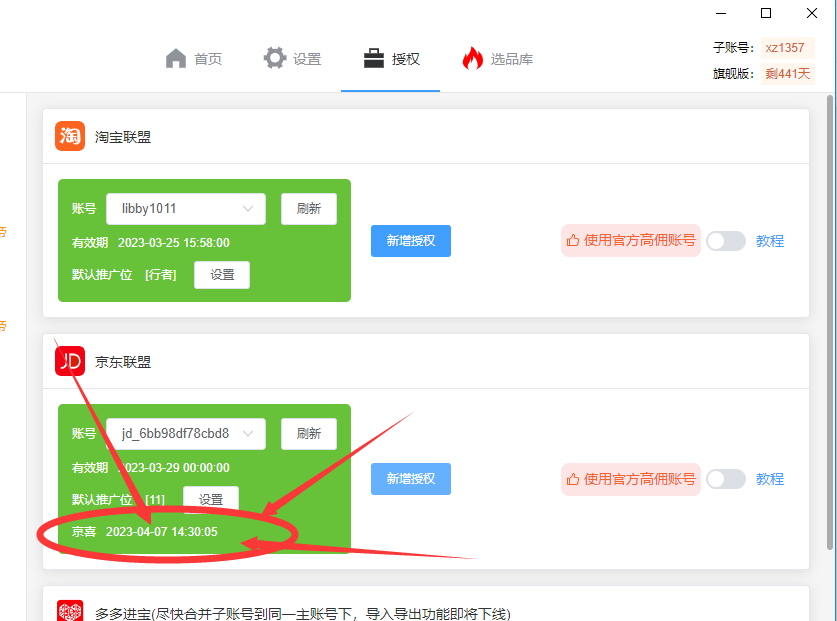Image resolution: width=837 pixels, height=621 pixels.
Task: Click the briefcase 授权 icon
Action: coord(374,58)
